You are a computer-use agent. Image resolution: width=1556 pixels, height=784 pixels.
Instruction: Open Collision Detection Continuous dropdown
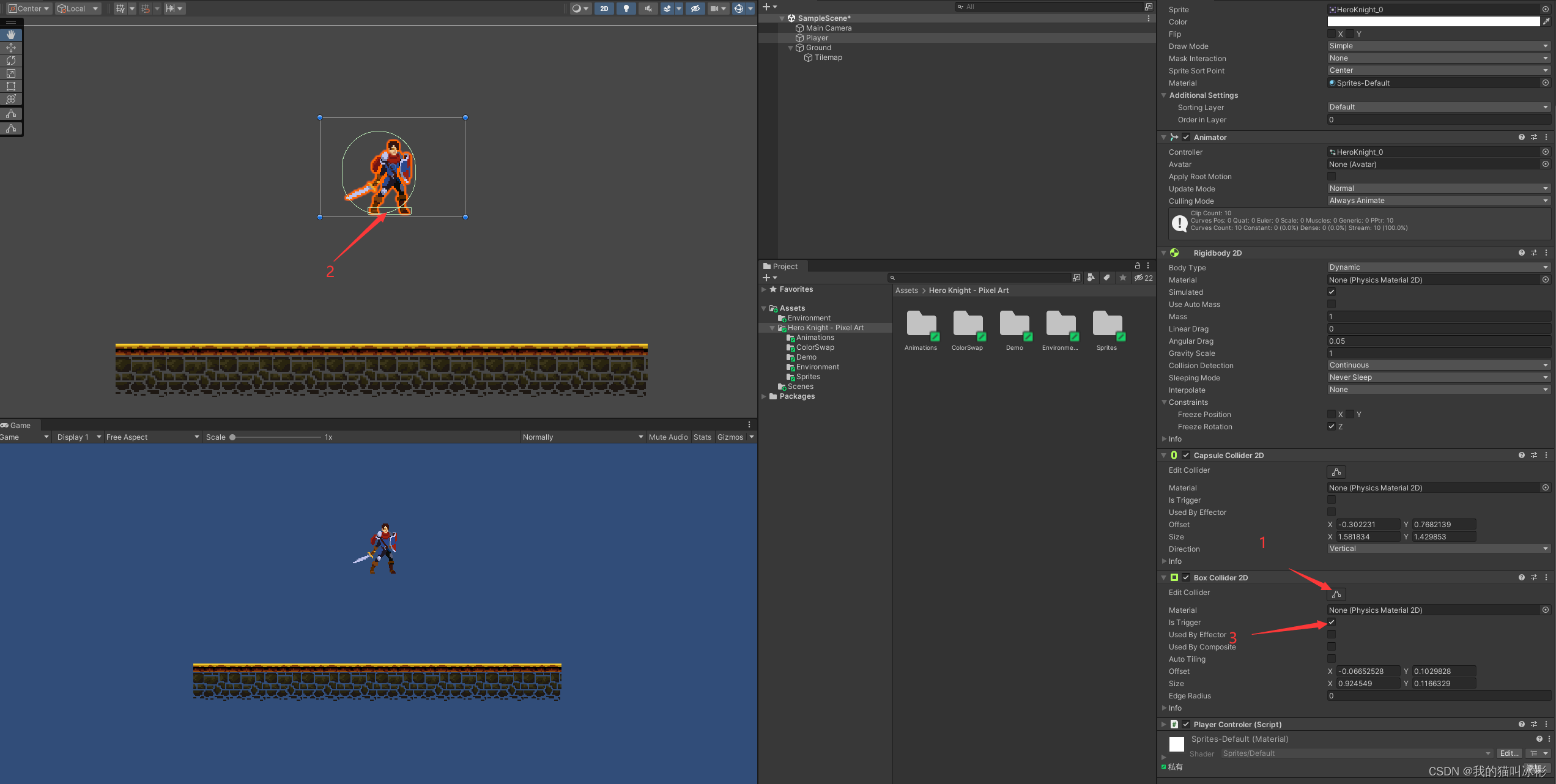click(x=1439, y=365)
